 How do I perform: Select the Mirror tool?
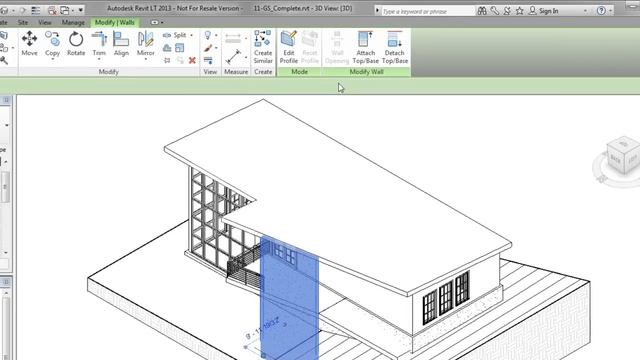(x=146, y=42)
